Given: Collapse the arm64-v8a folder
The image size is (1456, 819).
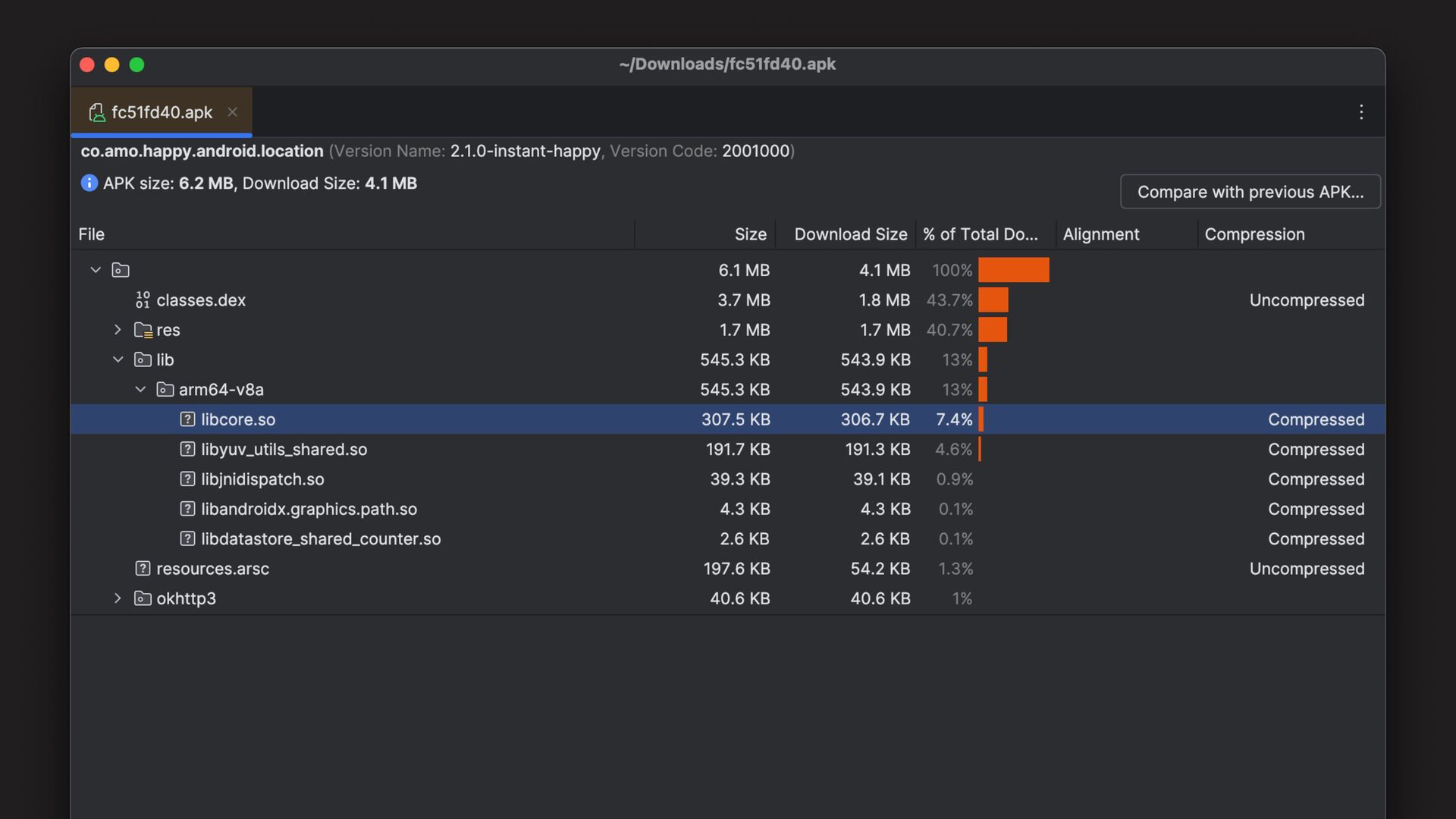Looking at the screenshot, I should (140, 390).
